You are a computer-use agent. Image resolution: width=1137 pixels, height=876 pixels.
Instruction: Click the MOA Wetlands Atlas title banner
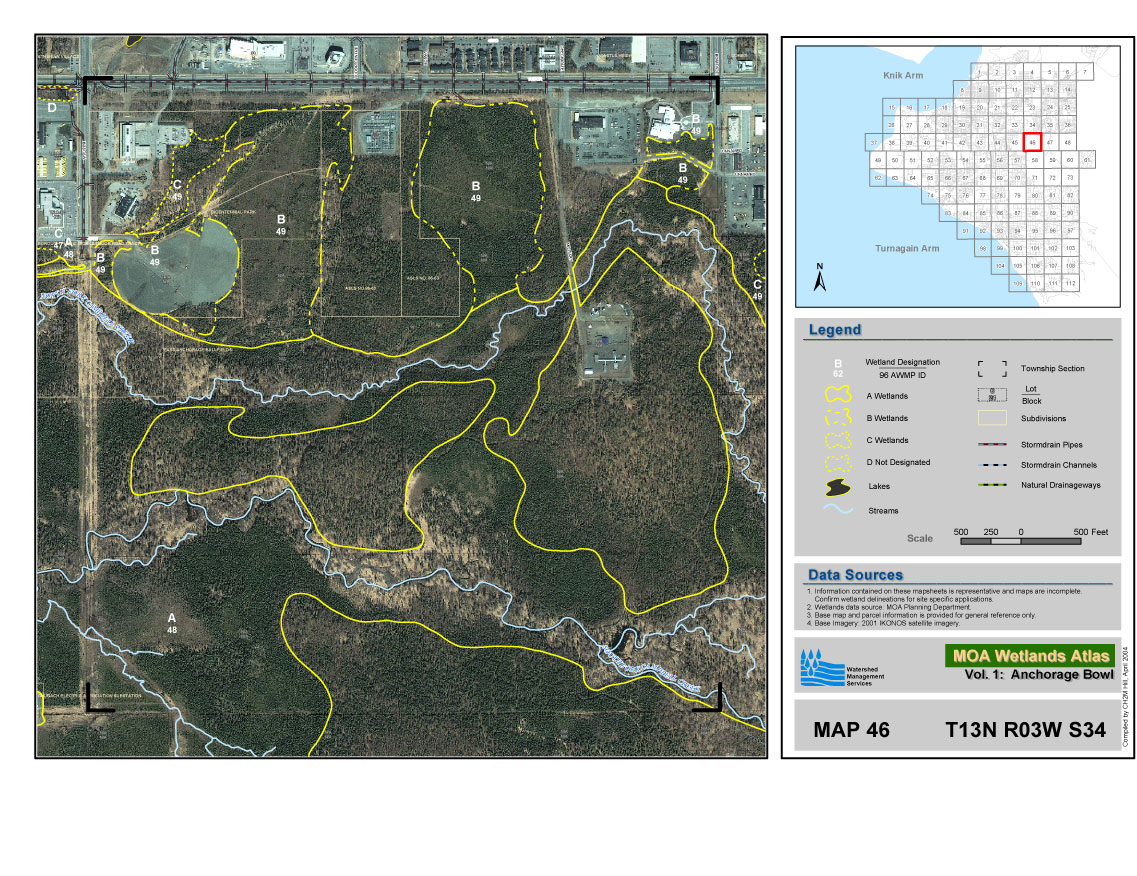[x=1017, y=657]
